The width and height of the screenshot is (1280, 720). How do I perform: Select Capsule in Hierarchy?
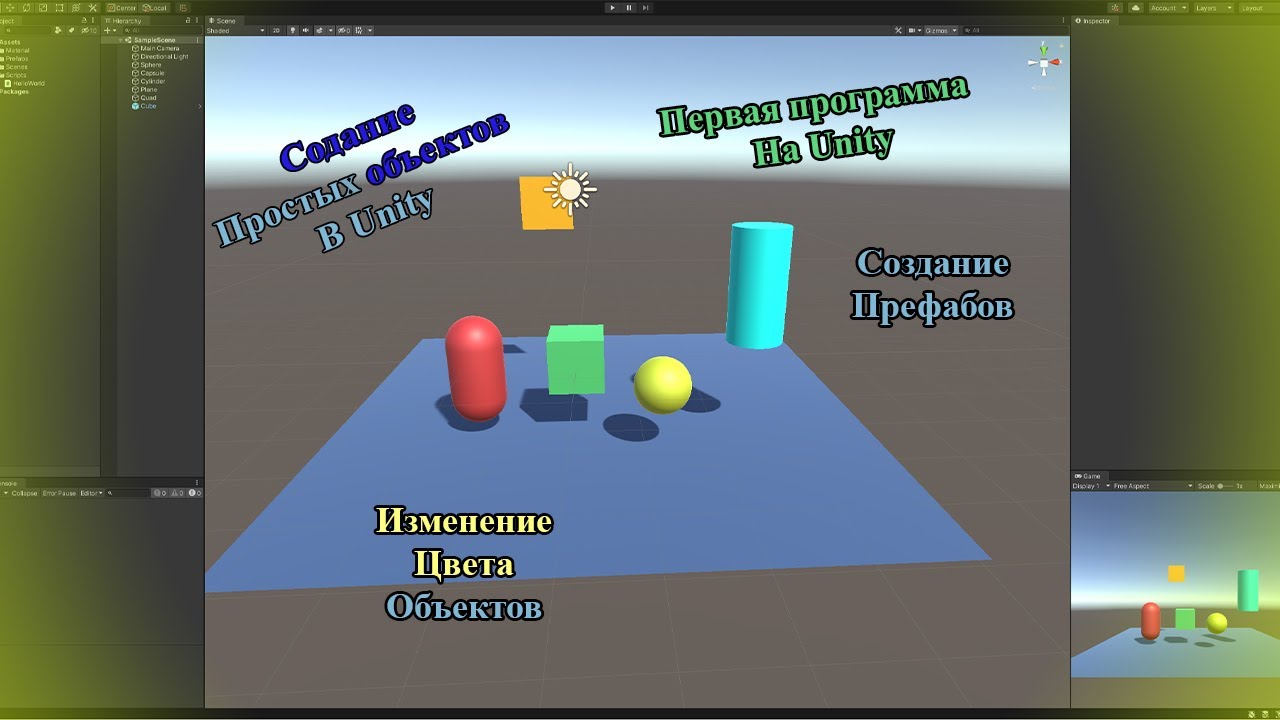pyautogui.click(x=147, y=73)
